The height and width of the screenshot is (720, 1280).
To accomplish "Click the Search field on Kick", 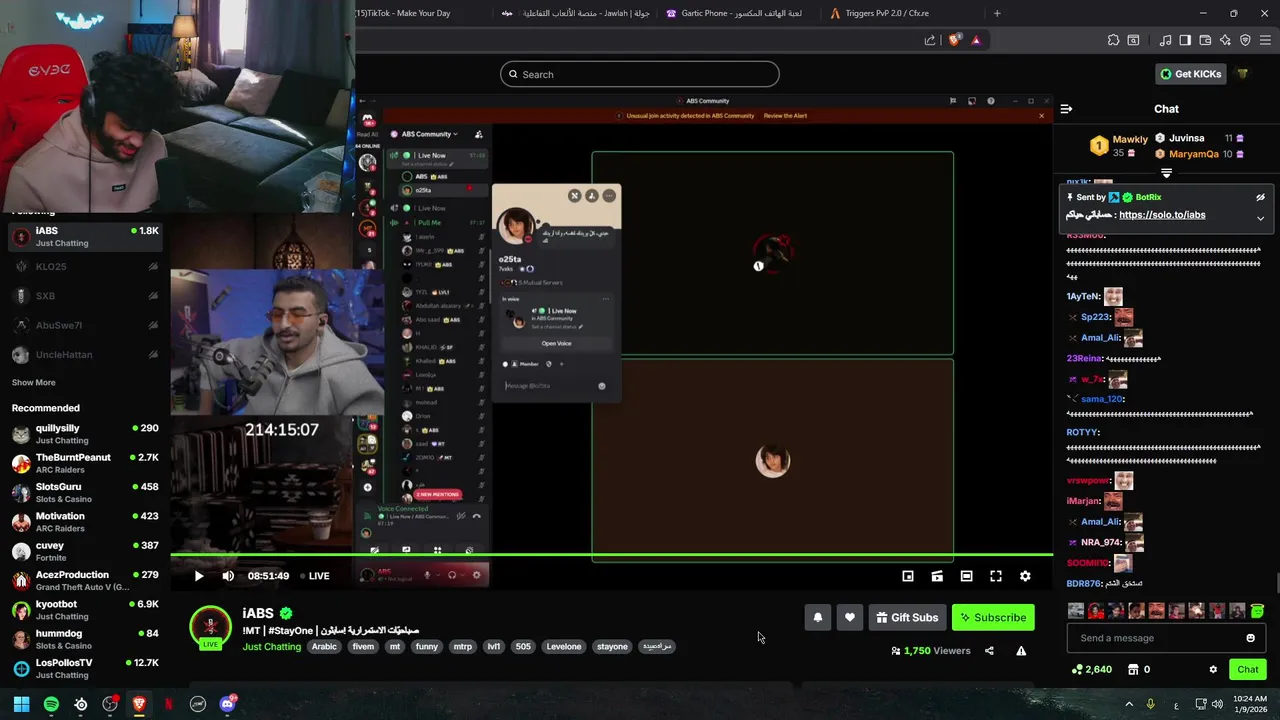I will click(x=640, y=74).
